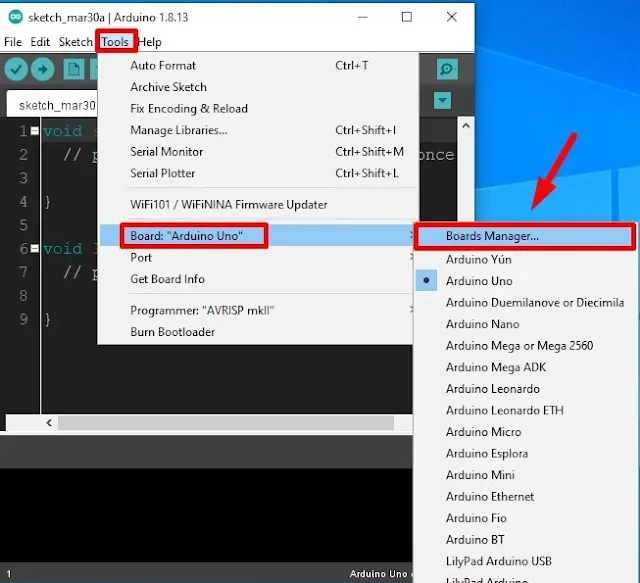Screen dimensions: 640x583
Task: Expand the Port submenu
Action: pyautogui.click(x=256, y=258)
